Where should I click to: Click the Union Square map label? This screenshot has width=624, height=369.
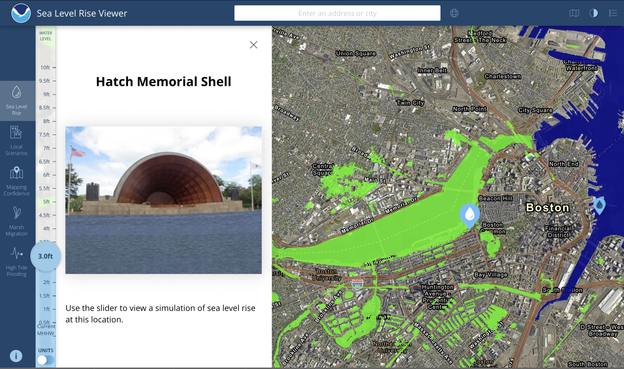click(355, 53)
